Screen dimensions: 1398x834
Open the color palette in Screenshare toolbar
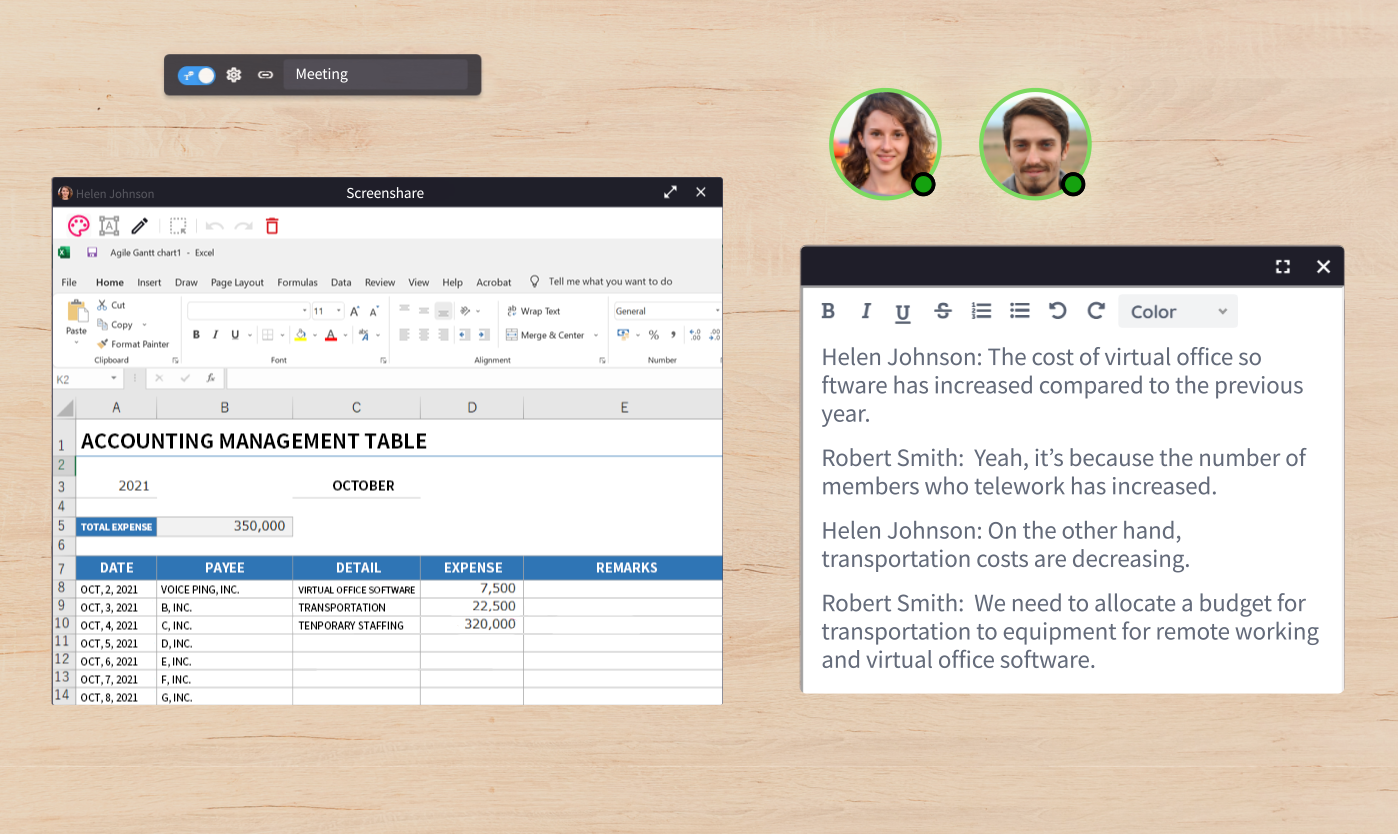[79, 226]
